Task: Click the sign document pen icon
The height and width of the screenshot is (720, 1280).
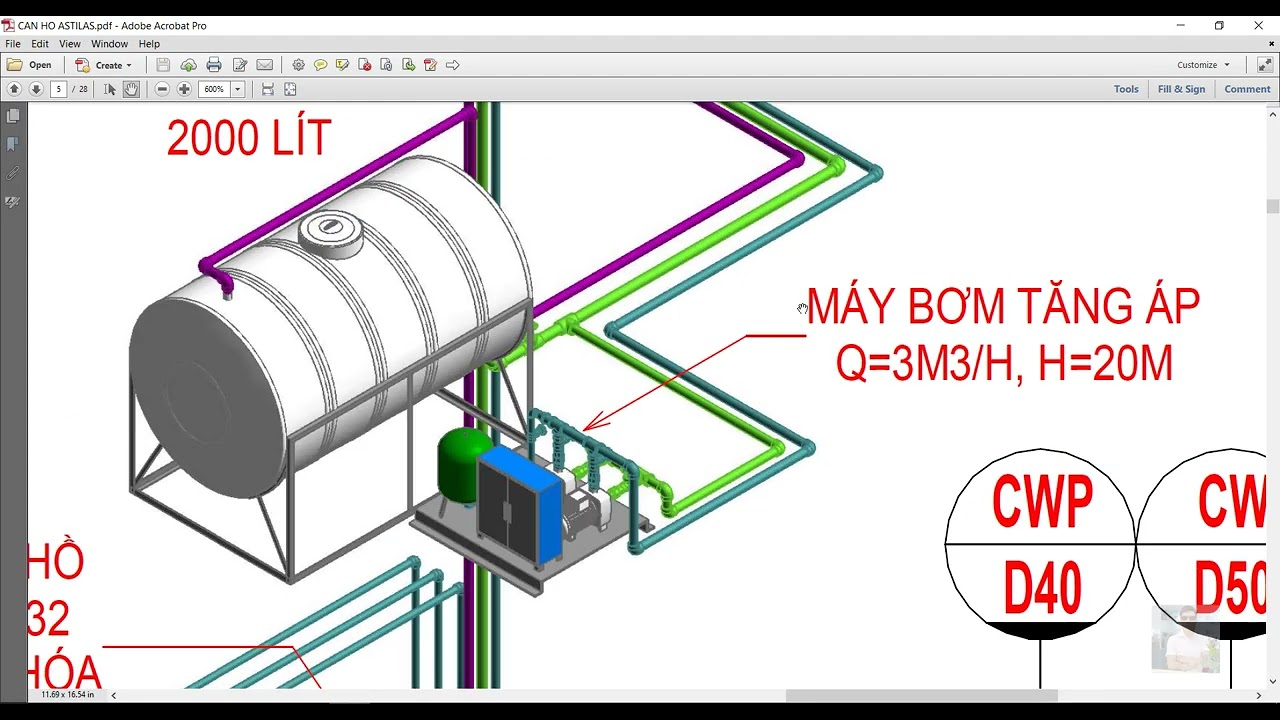Action: click(430, 65)
